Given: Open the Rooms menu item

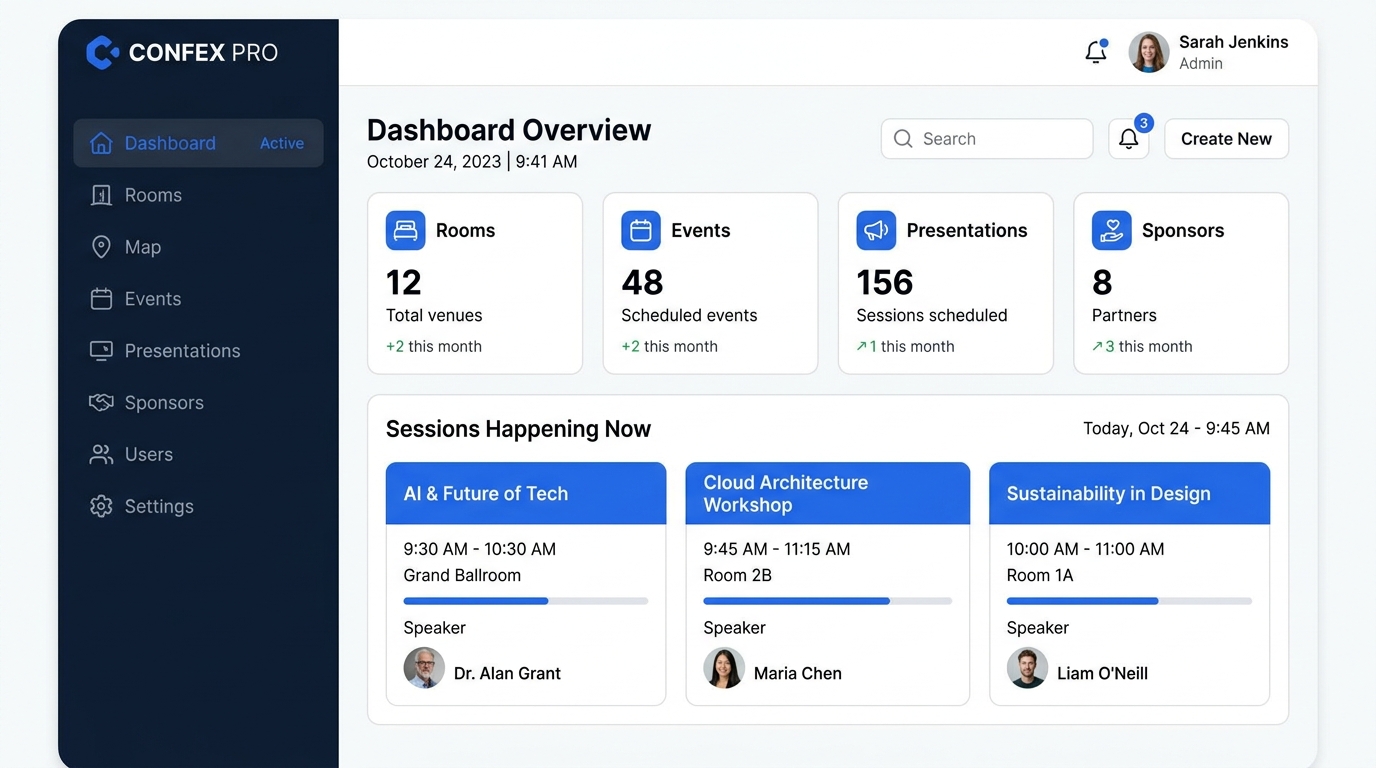Looking at the screenshot, I should tap(198, 195).
